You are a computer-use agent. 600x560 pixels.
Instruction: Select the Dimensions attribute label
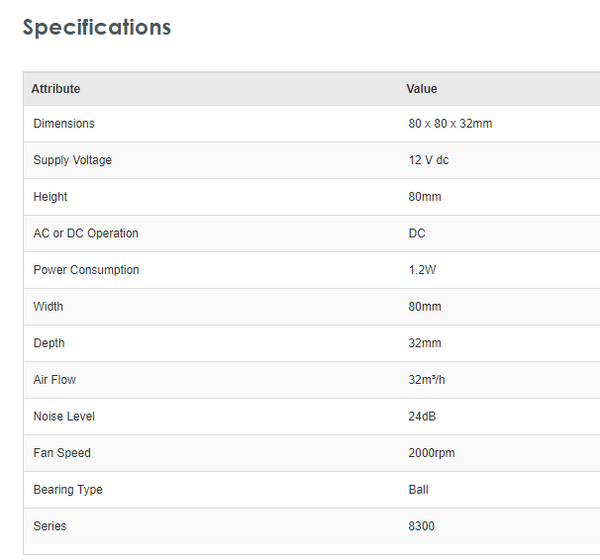pyautogui.click(x=64, y=124)
